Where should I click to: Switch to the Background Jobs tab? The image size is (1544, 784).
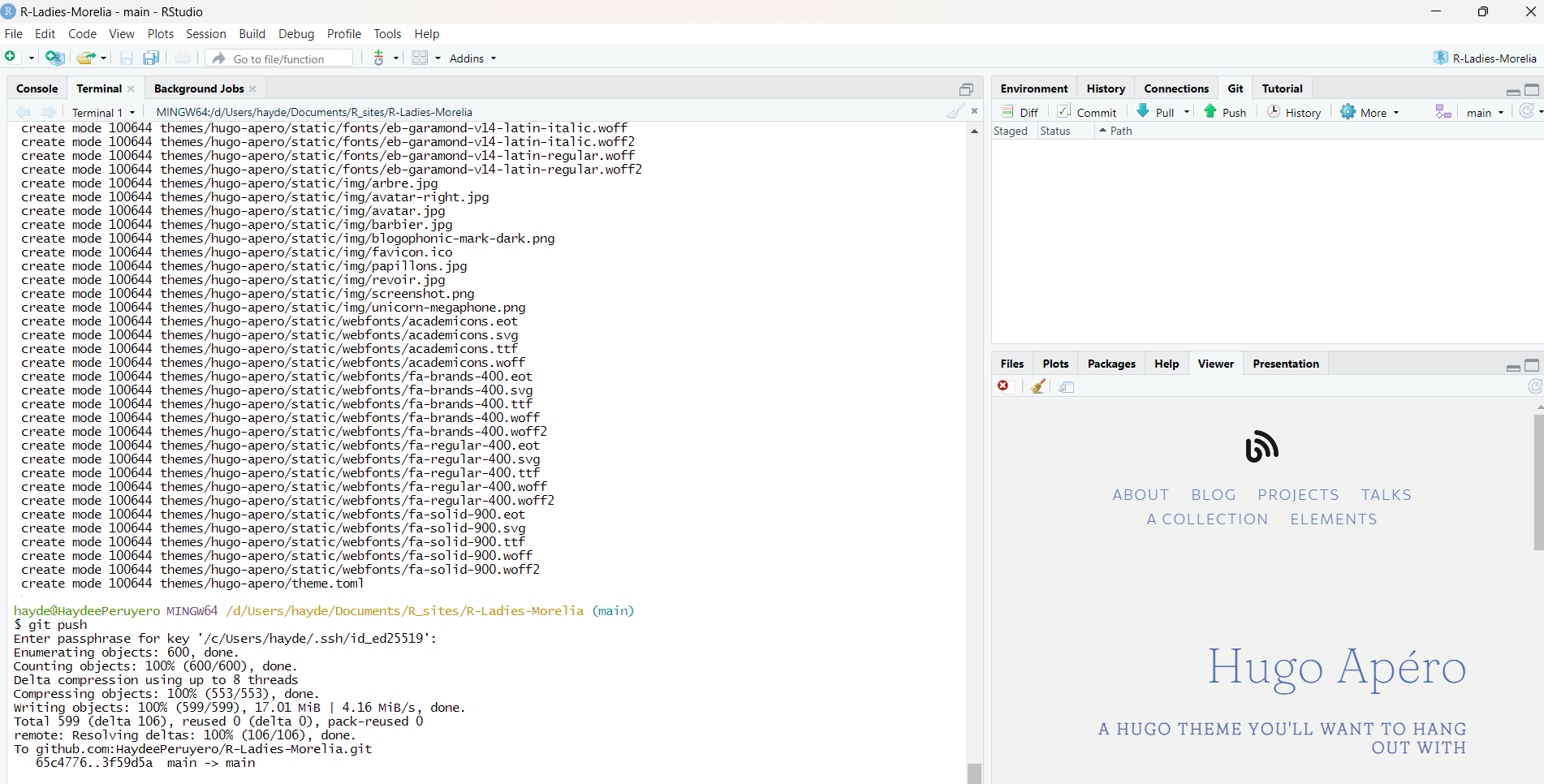point(199,88)
